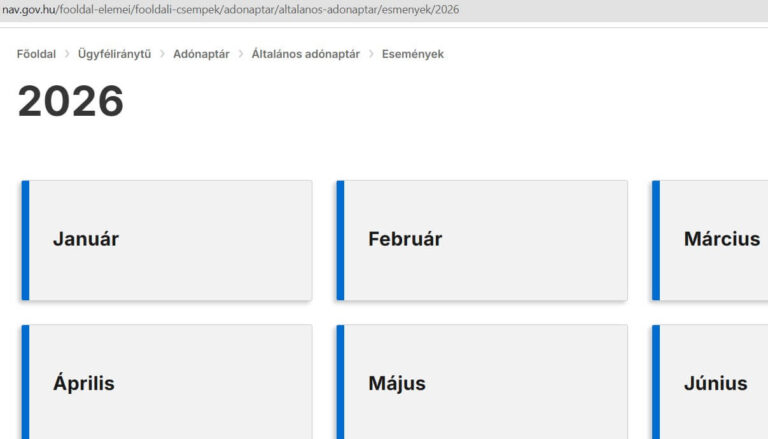Click blue accent bar on Január card
Screen dimensions: 768x439
pyautogui.click(x=25, y=240)
